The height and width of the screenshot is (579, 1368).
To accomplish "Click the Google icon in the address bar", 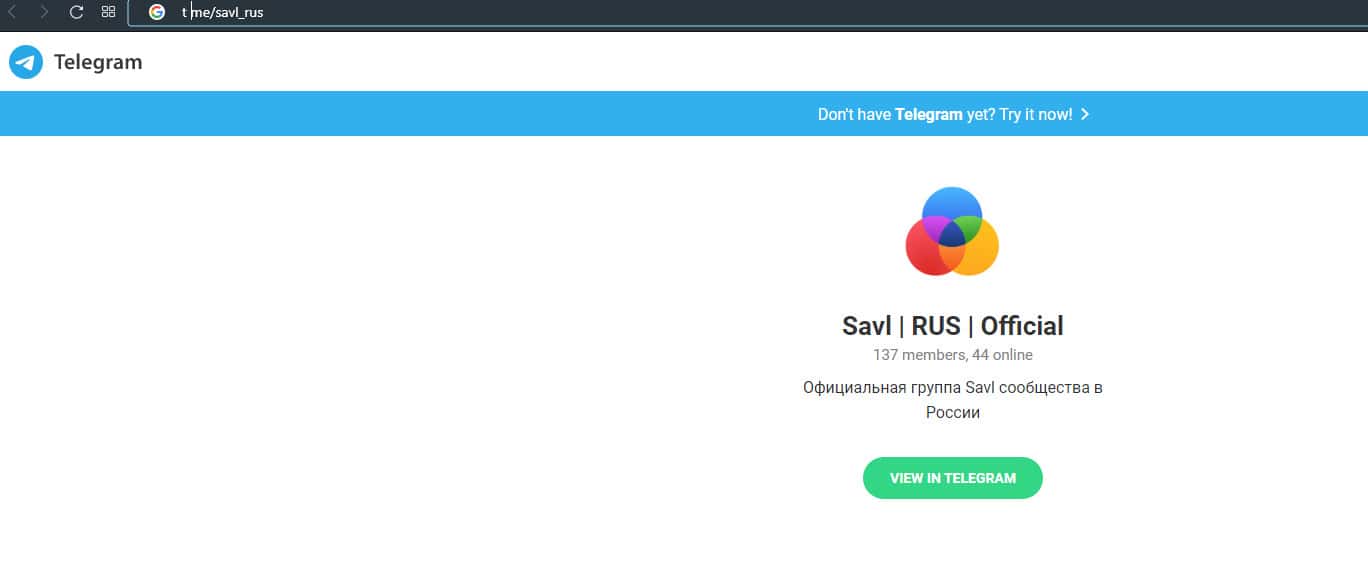I will coord(157,12).
